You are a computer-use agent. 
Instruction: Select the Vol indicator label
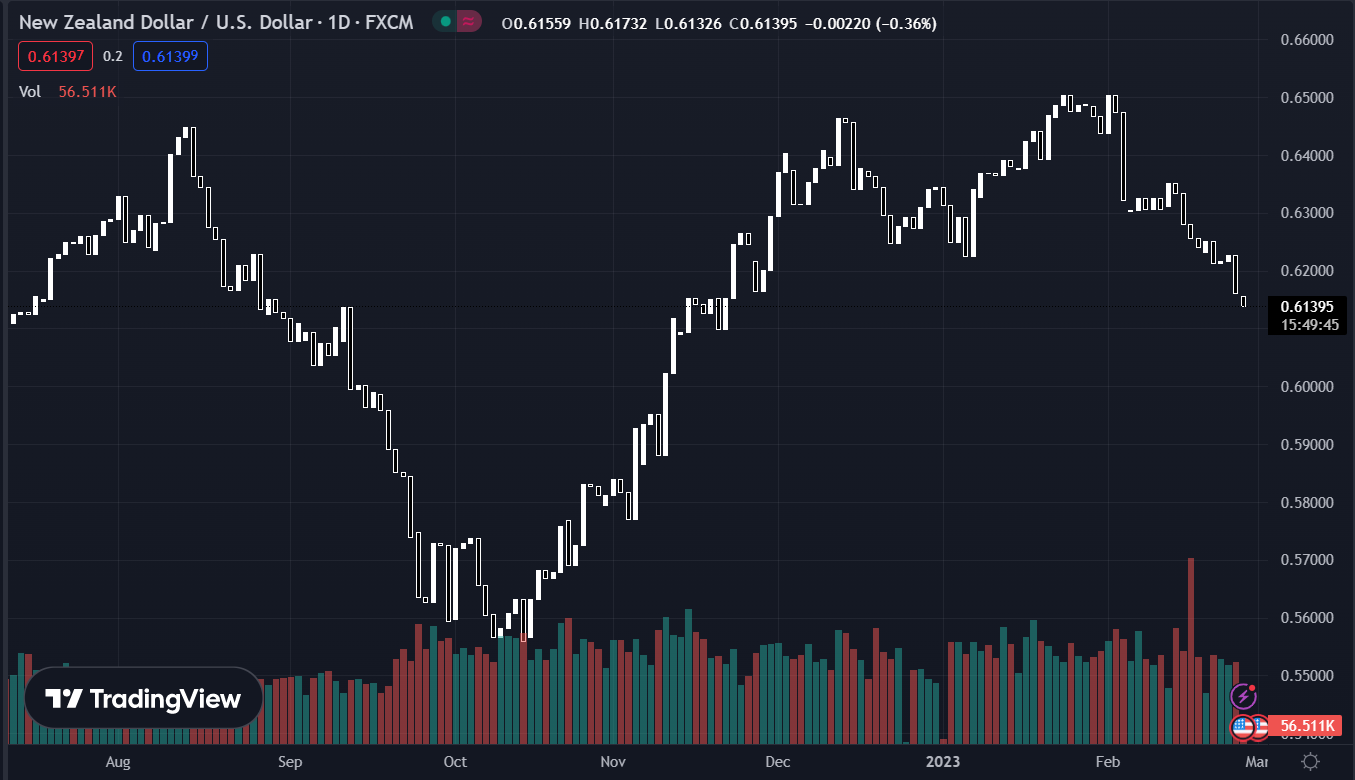pos(30,91)
